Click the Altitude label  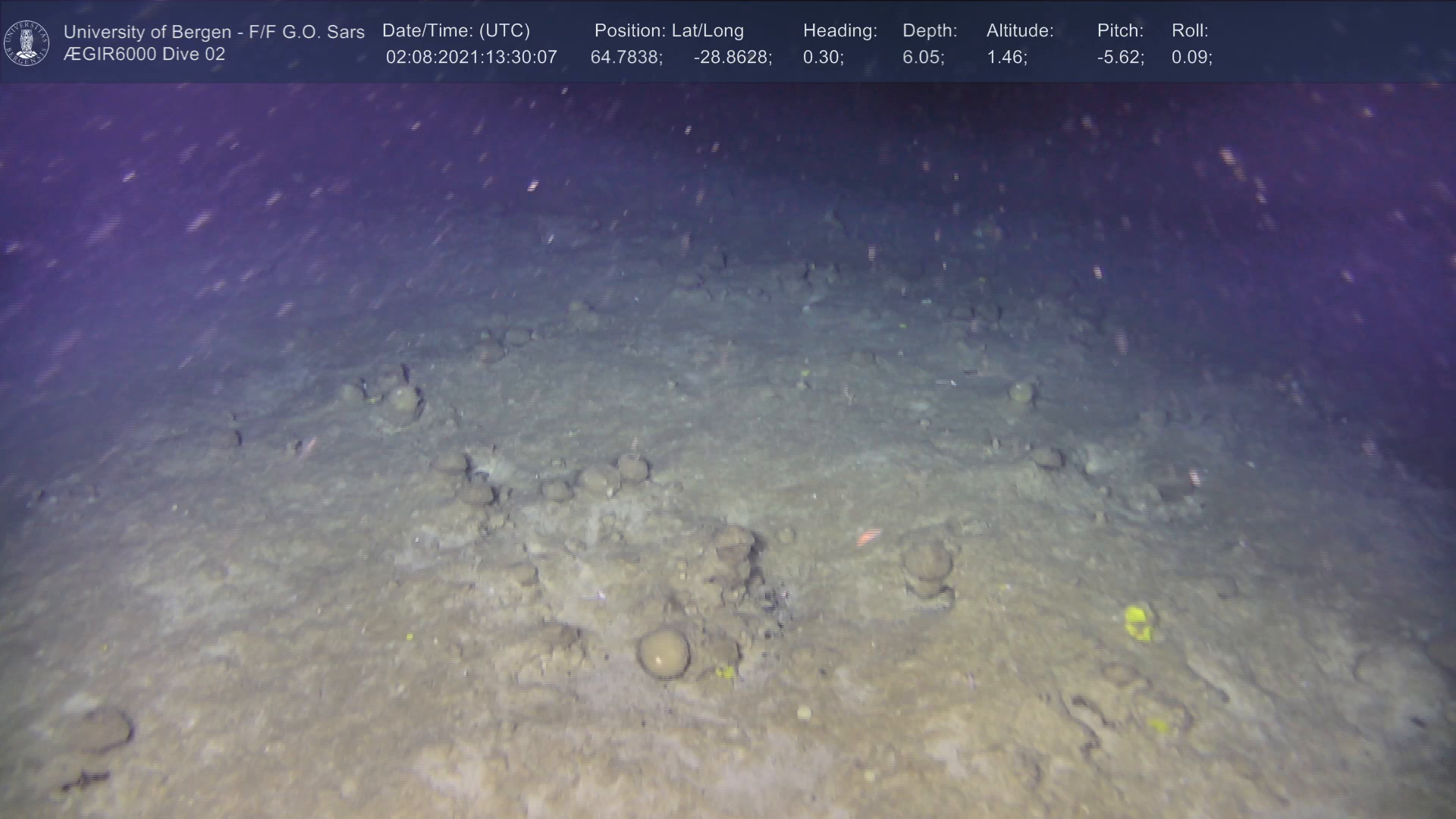click(x=1019, y=31)
